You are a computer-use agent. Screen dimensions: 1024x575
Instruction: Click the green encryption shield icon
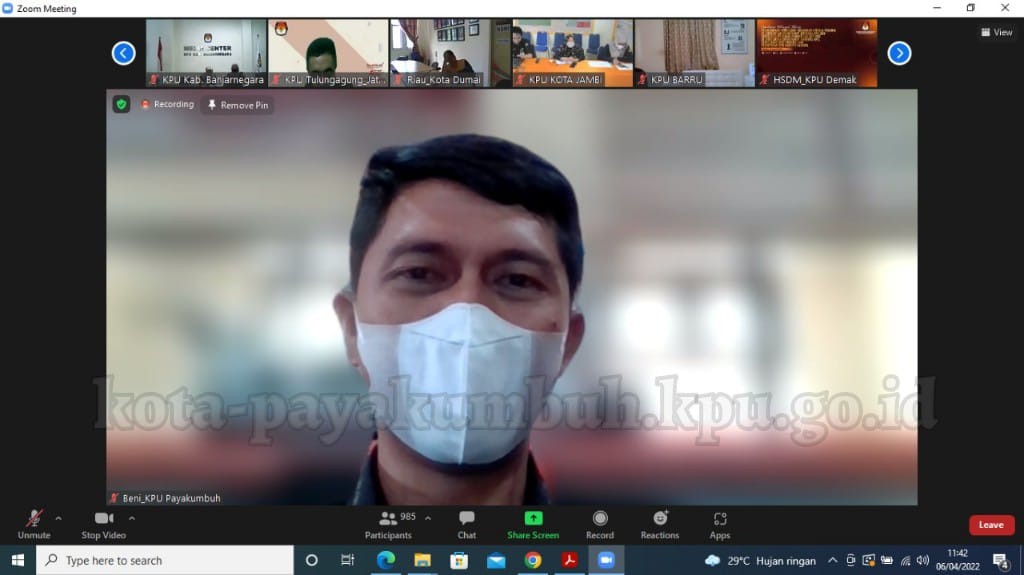click(x=121, y=104)
